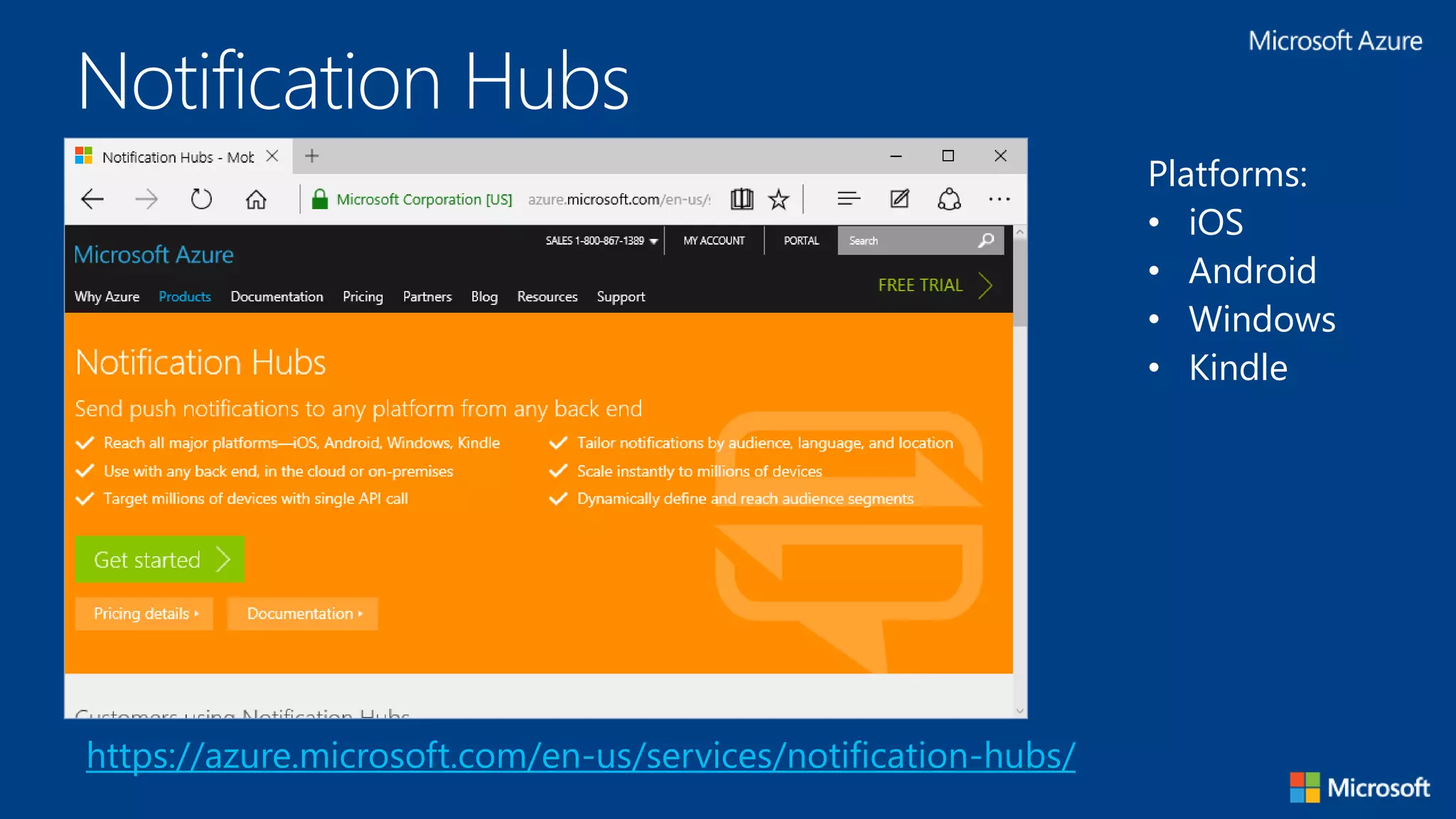The width and height of the screenshot is (1456, 819).
Task: Open the notification-hubs URL link on slide
Action: coord(581,755)
